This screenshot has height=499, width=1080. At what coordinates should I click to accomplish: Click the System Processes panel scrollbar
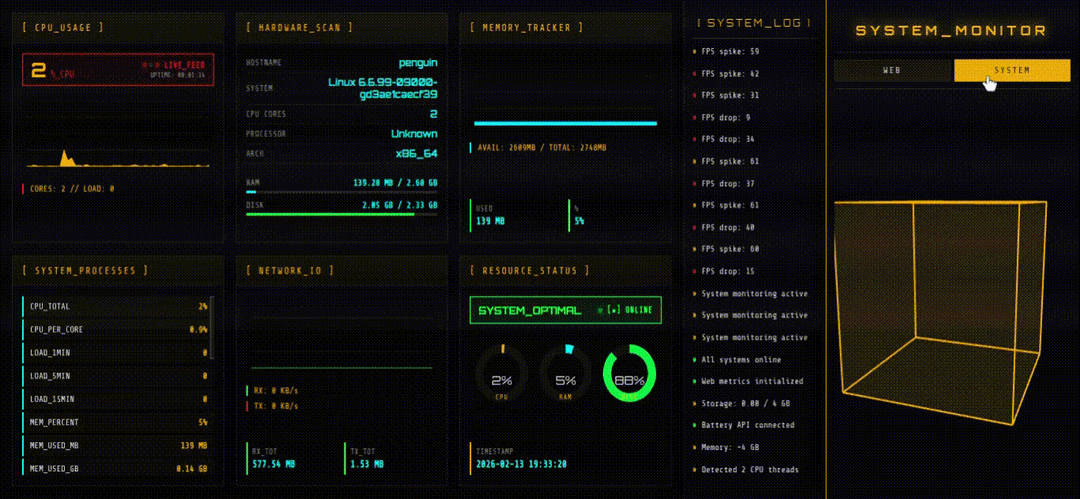[x=212, y=320]
